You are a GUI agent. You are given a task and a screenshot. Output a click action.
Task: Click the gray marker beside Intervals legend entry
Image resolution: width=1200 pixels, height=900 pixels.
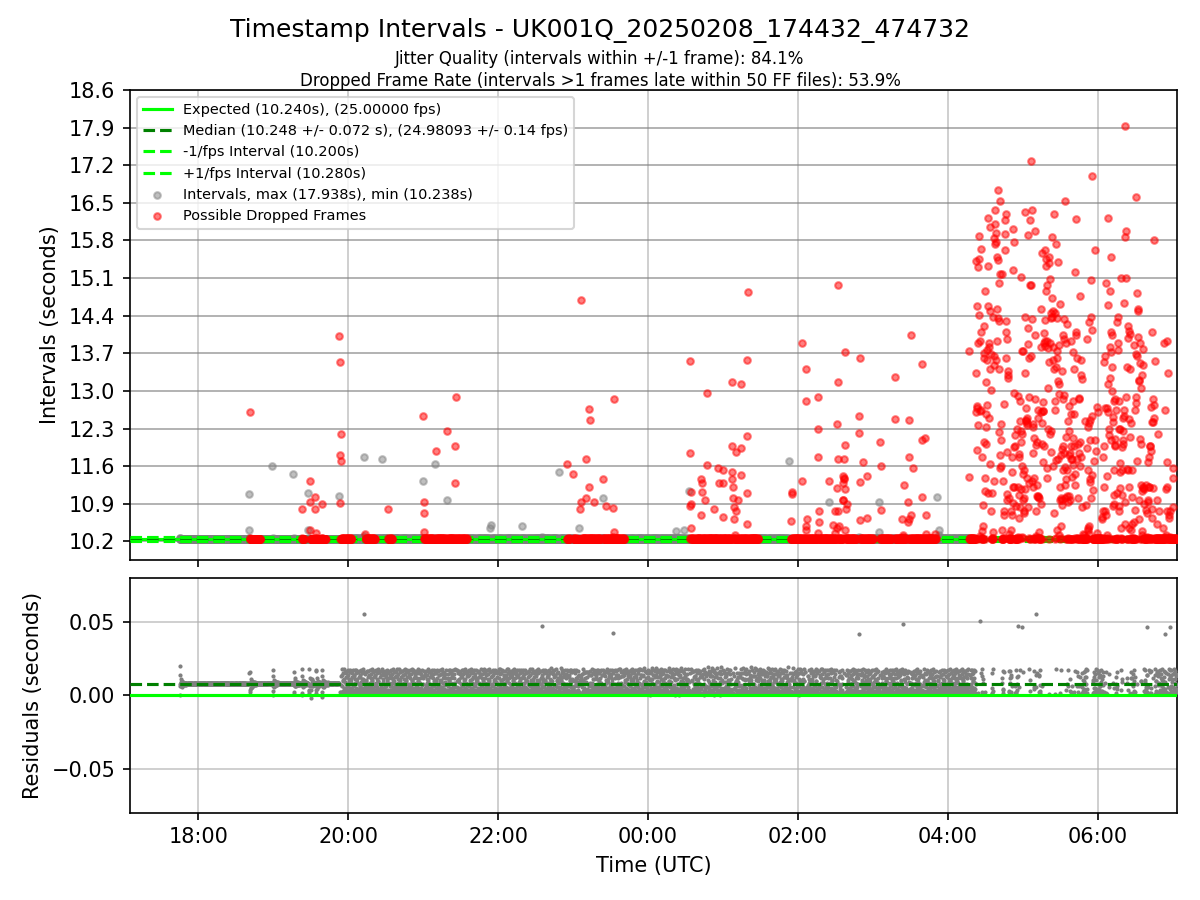coord(158,194)
